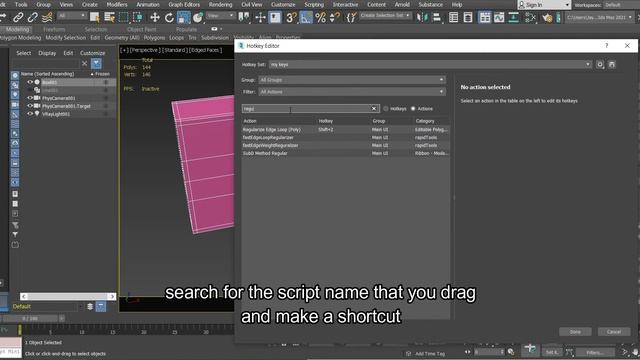Click the Select by Name list icon

[109, 17]
